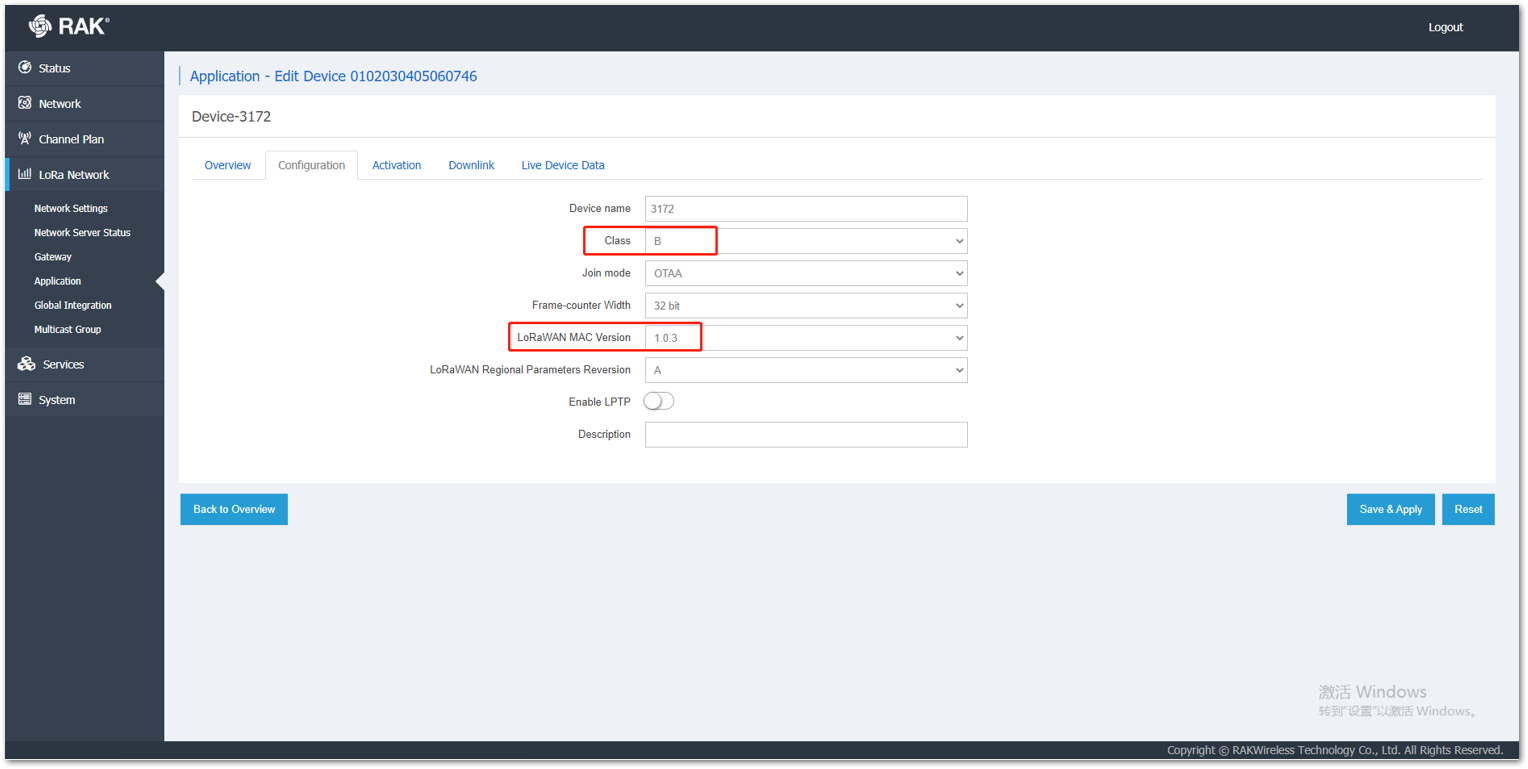The image size is (1528, 769).
Task: Open the Services icon in sidebar
Action: tap(24, 364)
